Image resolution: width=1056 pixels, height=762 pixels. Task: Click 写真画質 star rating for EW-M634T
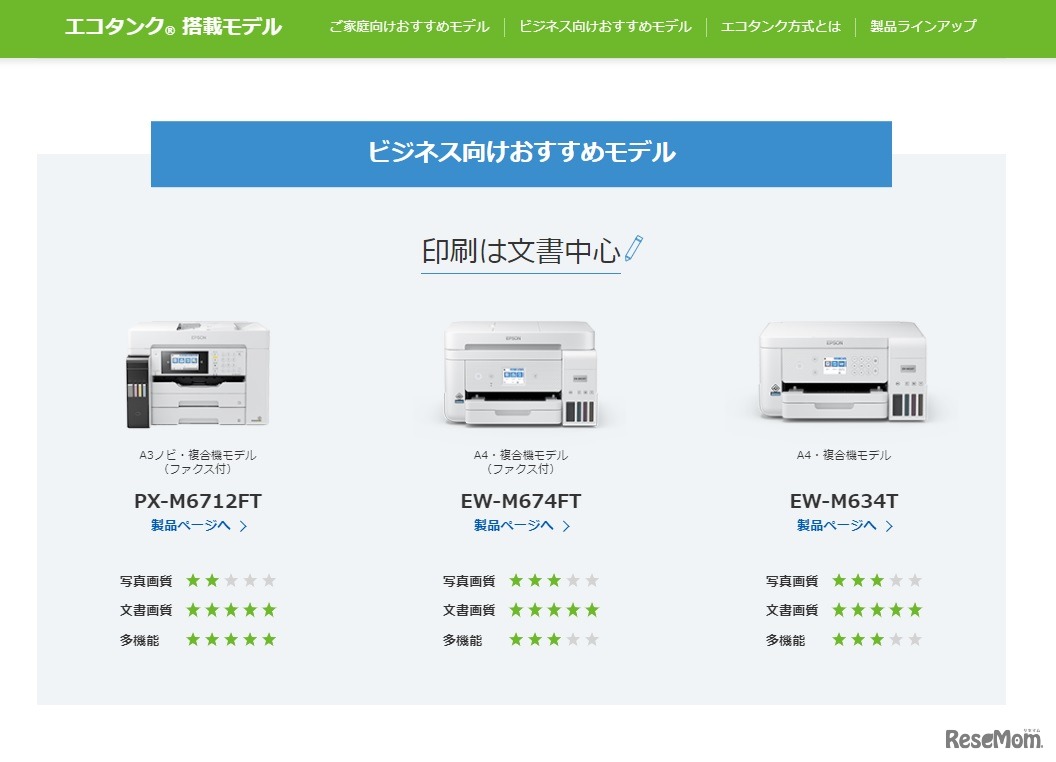tap(877, 580)
